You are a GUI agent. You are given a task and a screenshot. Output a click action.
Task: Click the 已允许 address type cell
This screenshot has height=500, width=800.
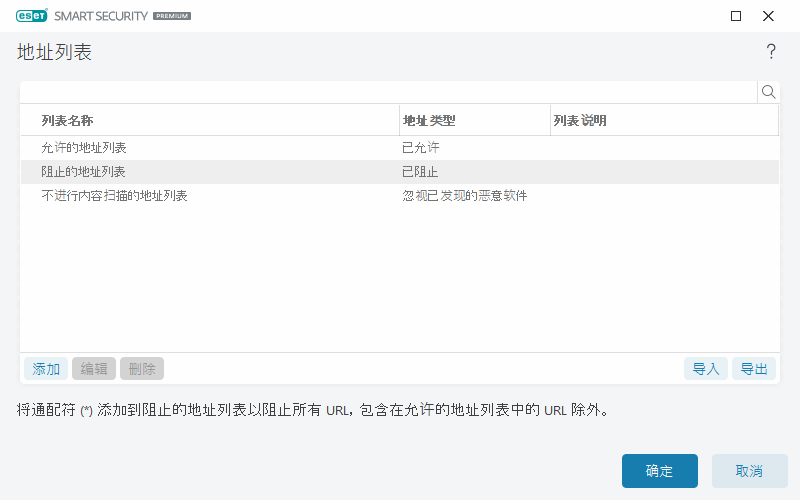click(421, 148)
